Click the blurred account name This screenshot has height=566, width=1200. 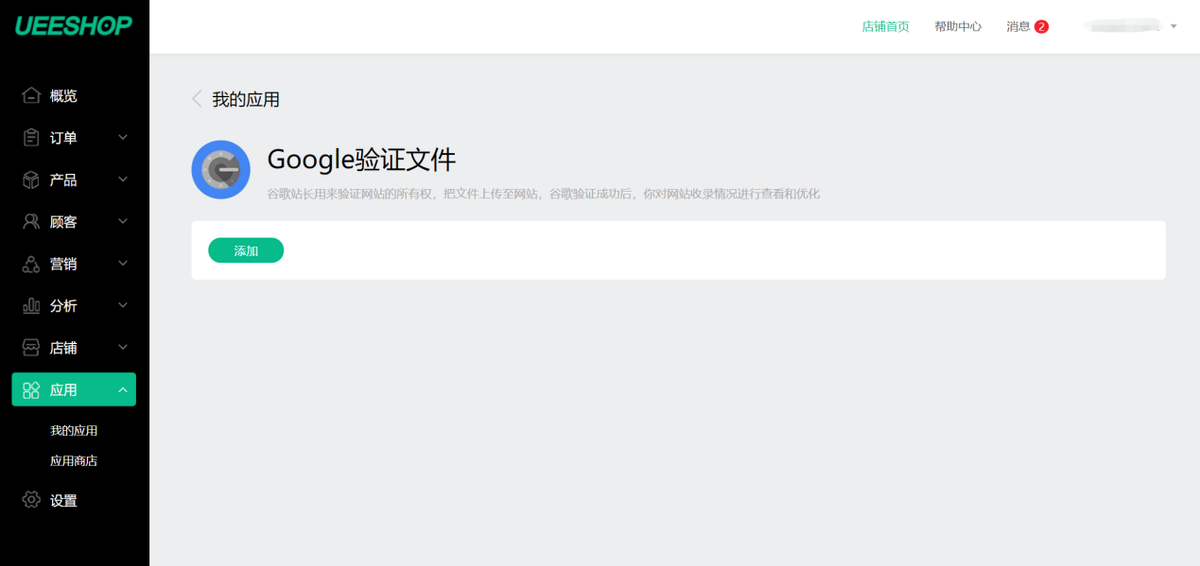[x=1122, y=26]
